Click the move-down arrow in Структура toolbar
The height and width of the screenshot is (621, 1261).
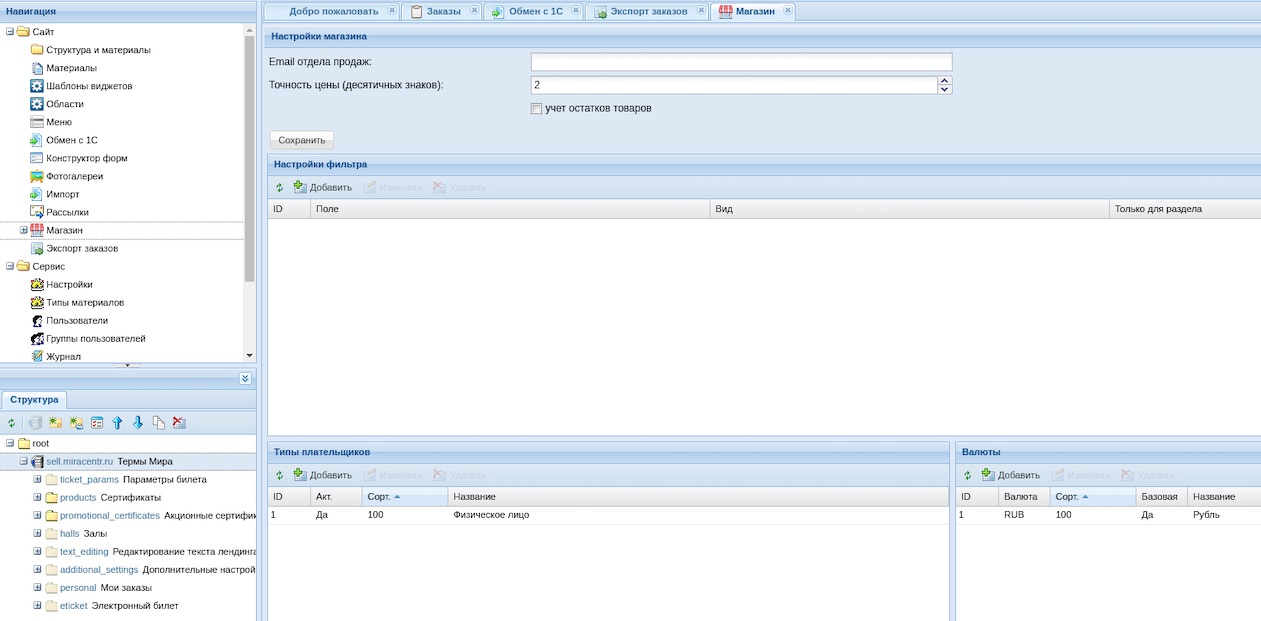pos(138,423)
